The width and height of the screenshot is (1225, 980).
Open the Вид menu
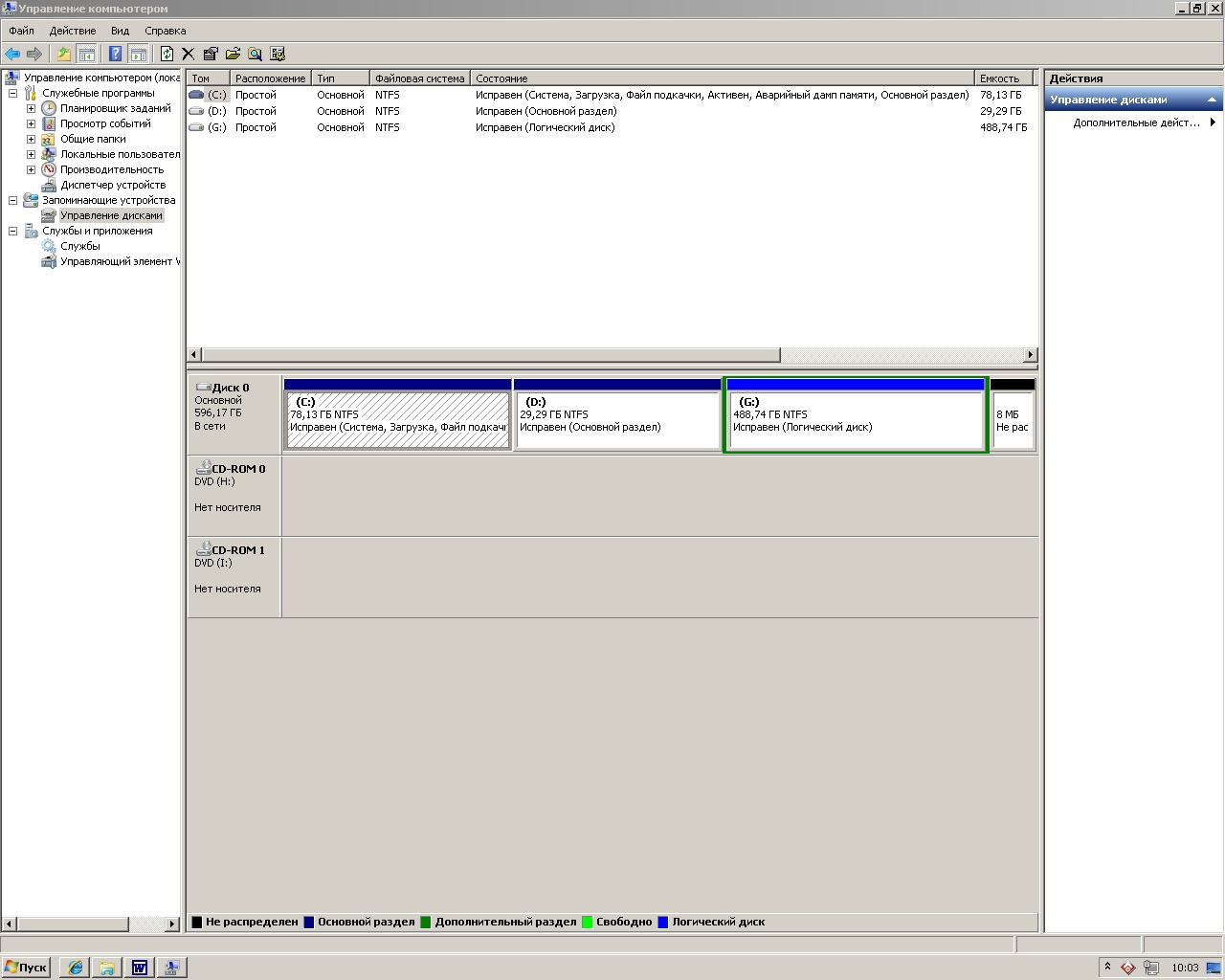point(120,31)
